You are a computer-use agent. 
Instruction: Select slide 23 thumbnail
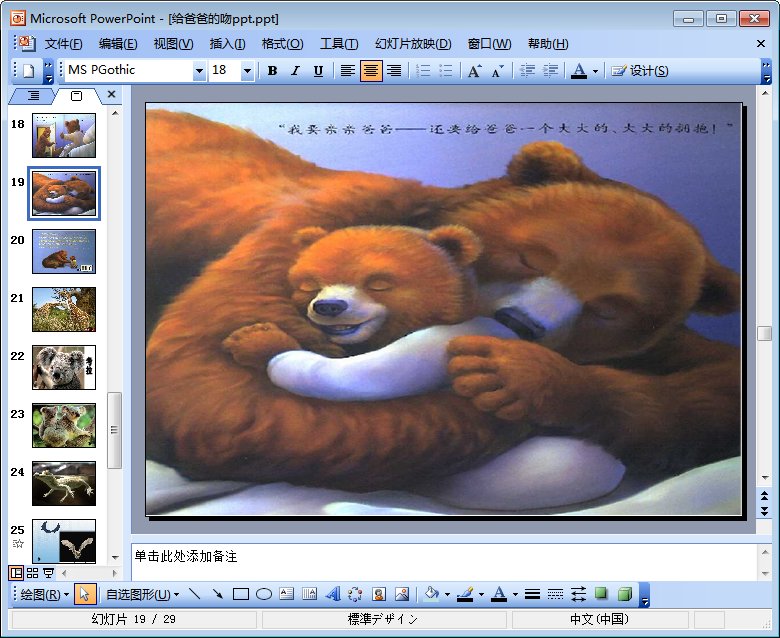64,425
